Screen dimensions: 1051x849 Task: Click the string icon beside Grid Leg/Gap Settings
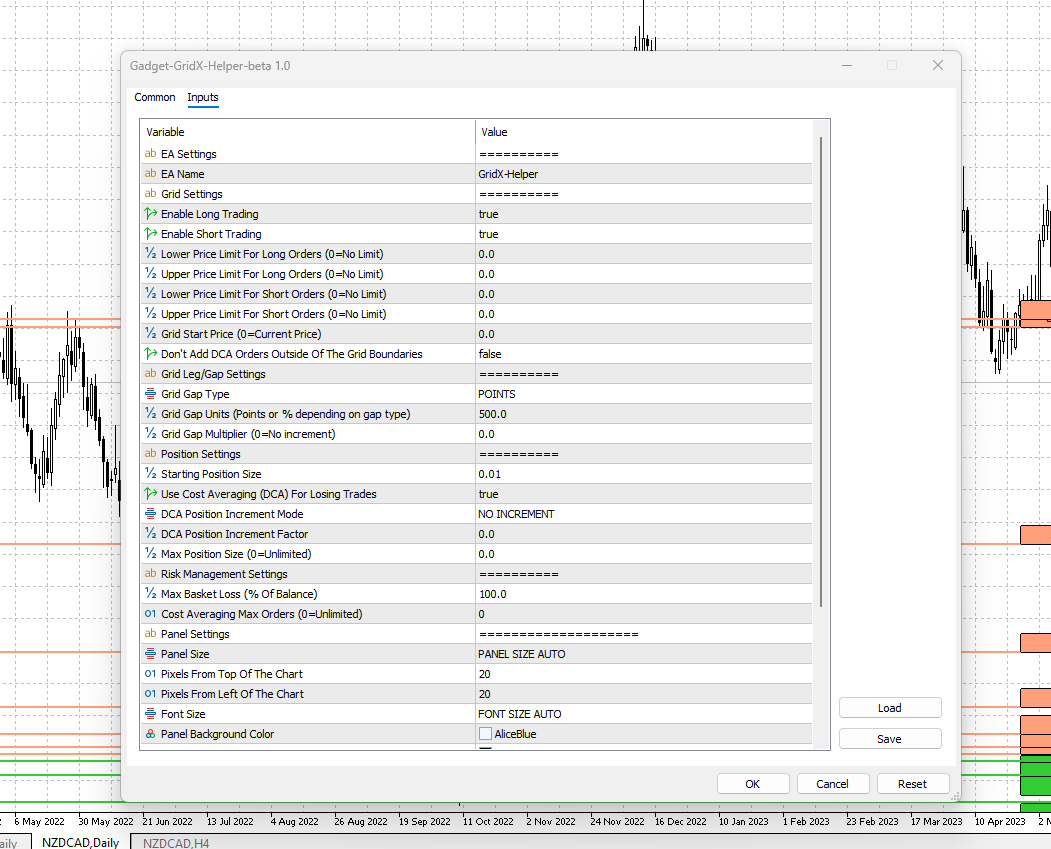point(150,374)
